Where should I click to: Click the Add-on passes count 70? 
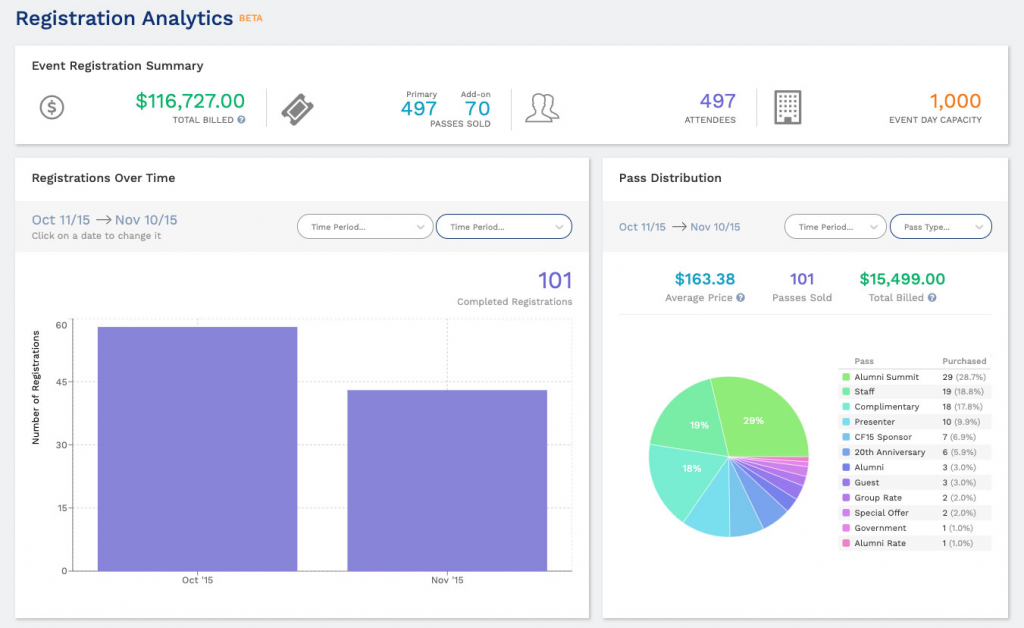tap(477, 108)
